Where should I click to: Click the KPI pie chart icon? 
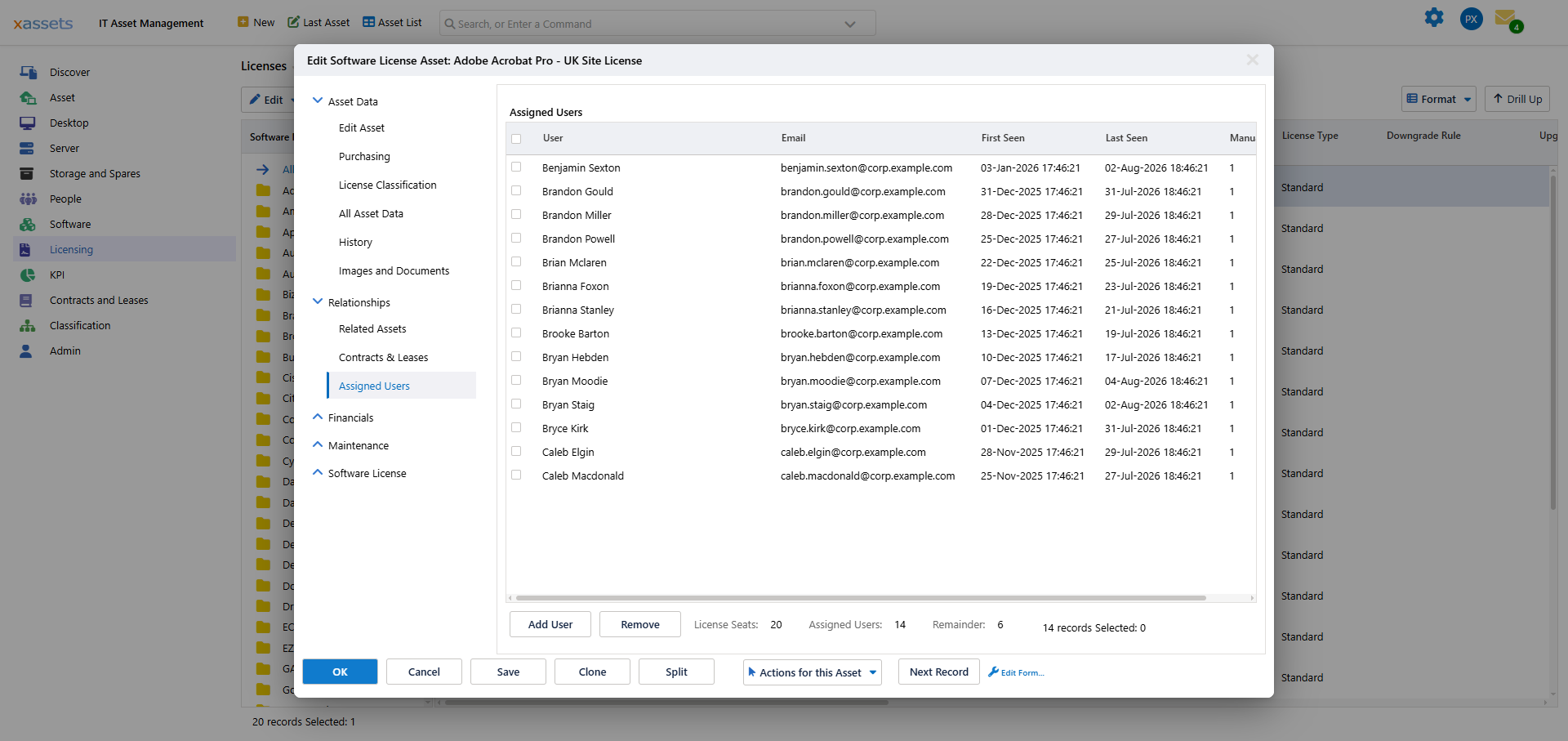tap(28, 275)
